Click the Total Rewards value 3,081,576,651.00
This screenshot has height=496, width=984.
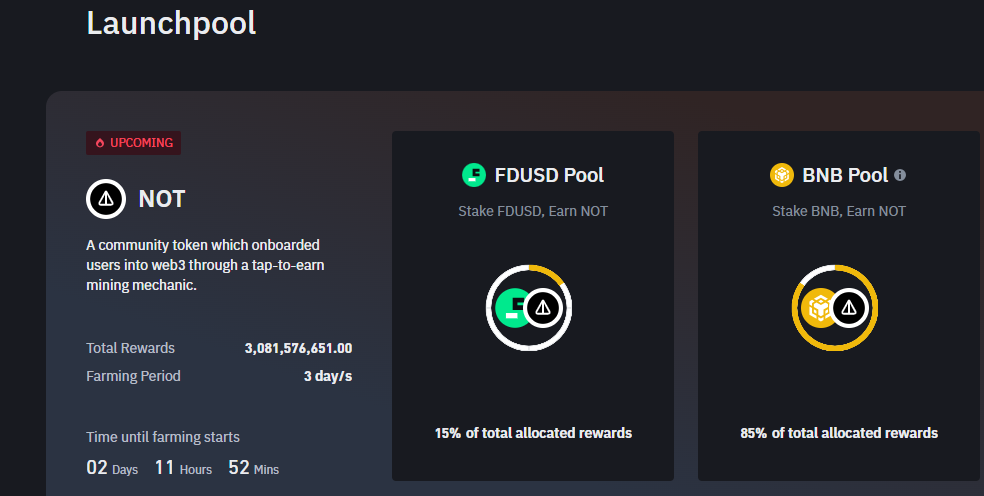point(298,349)
